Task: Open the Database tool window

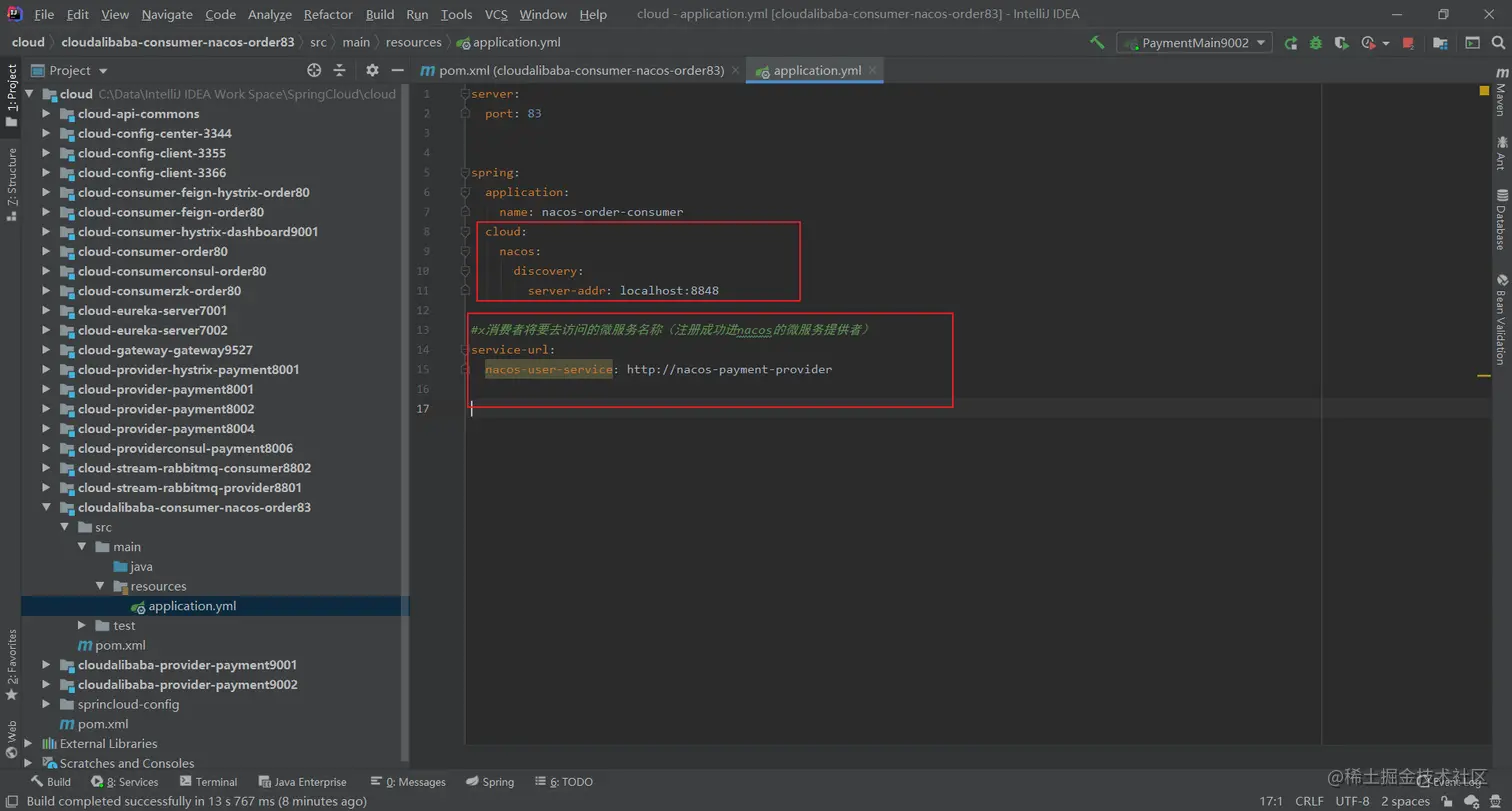Action: tap(1501, 219)
